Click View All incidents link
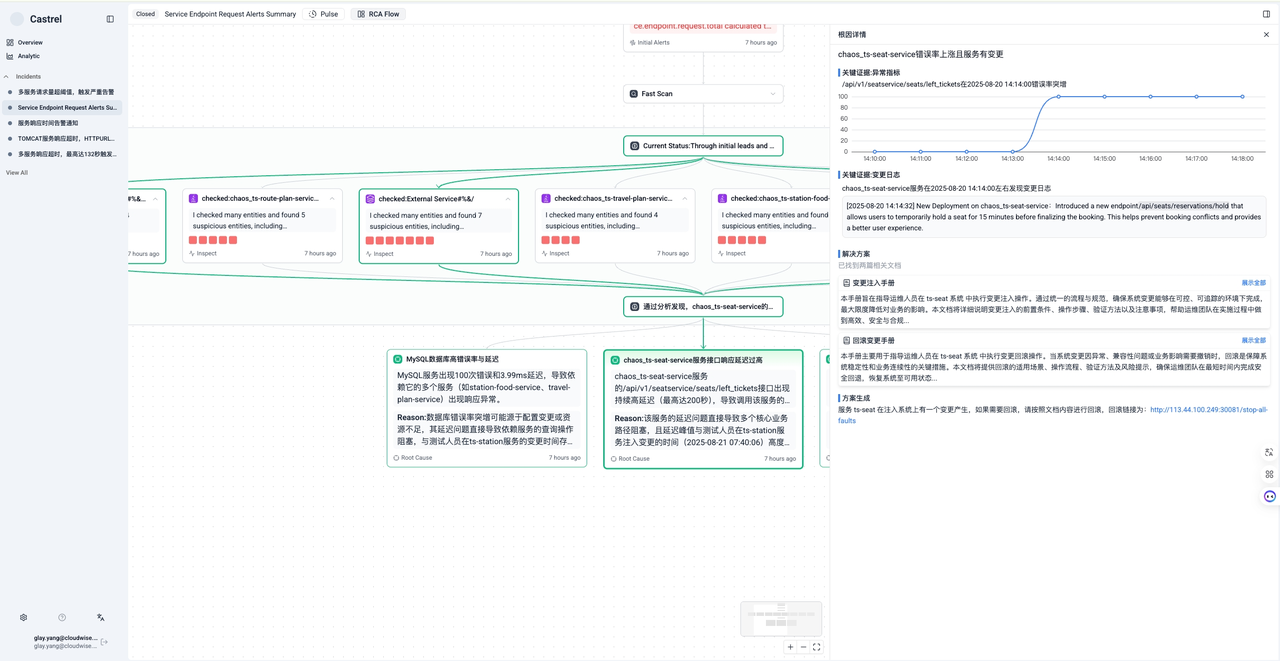 tap(17, 173)
